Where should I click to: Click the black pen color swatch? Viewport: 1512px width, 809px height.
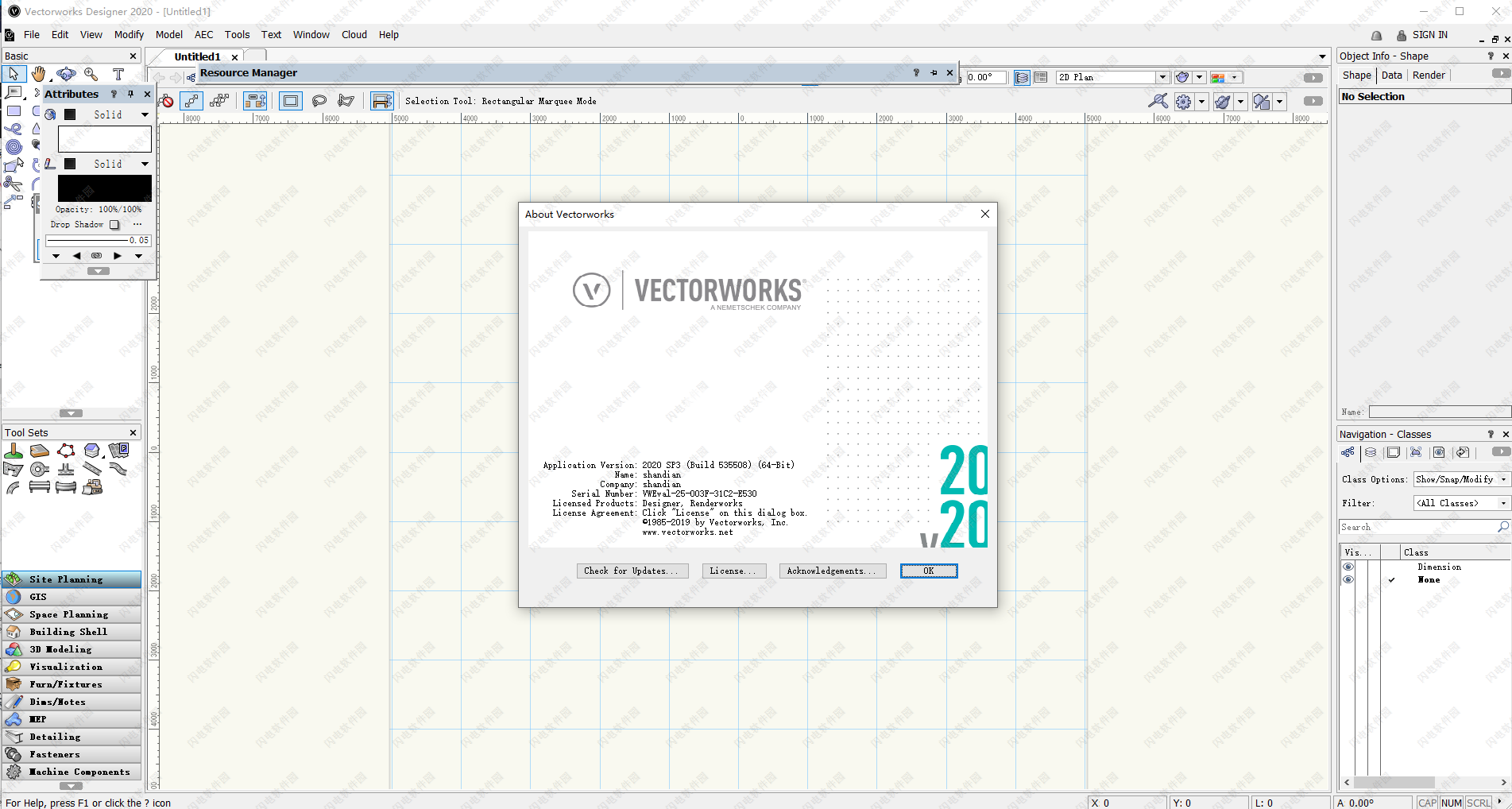(105, 188)
